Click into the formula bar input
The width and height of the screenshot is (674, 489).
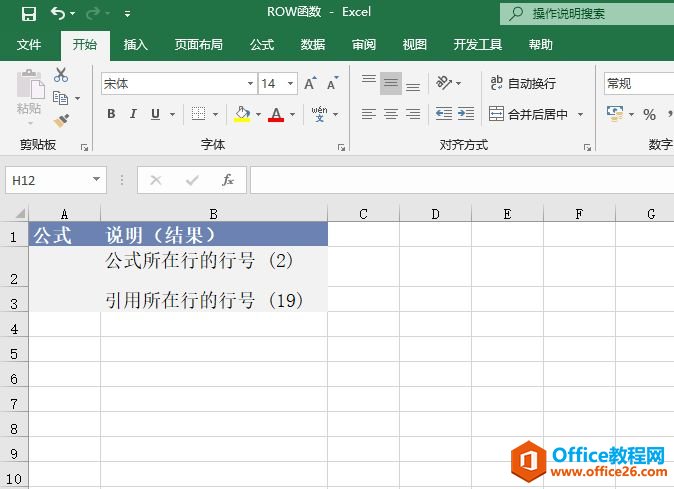tap(462, 180)
